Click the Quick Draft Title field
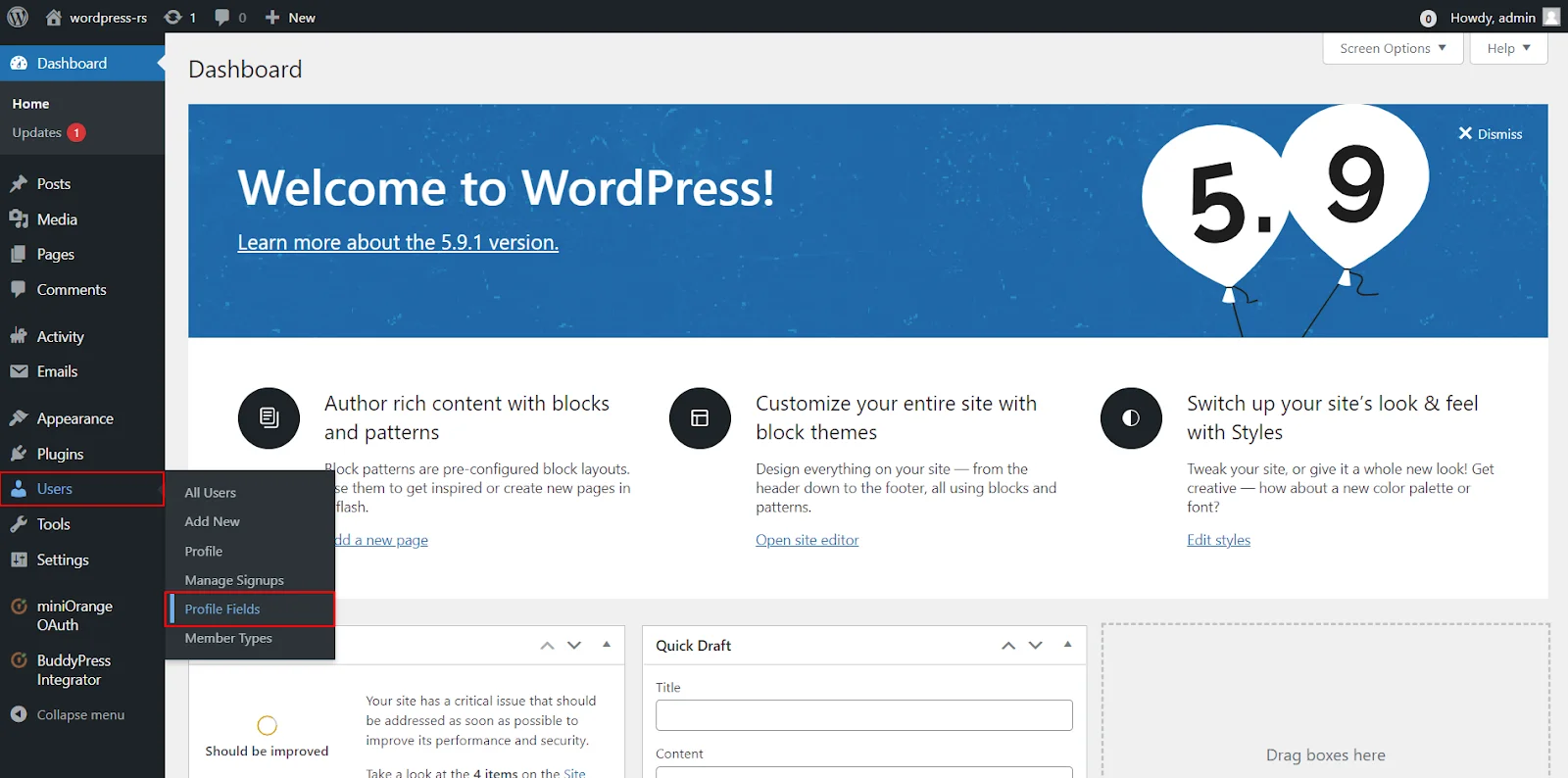Viewport: 1568px width, 778px height. pos(864,715)
